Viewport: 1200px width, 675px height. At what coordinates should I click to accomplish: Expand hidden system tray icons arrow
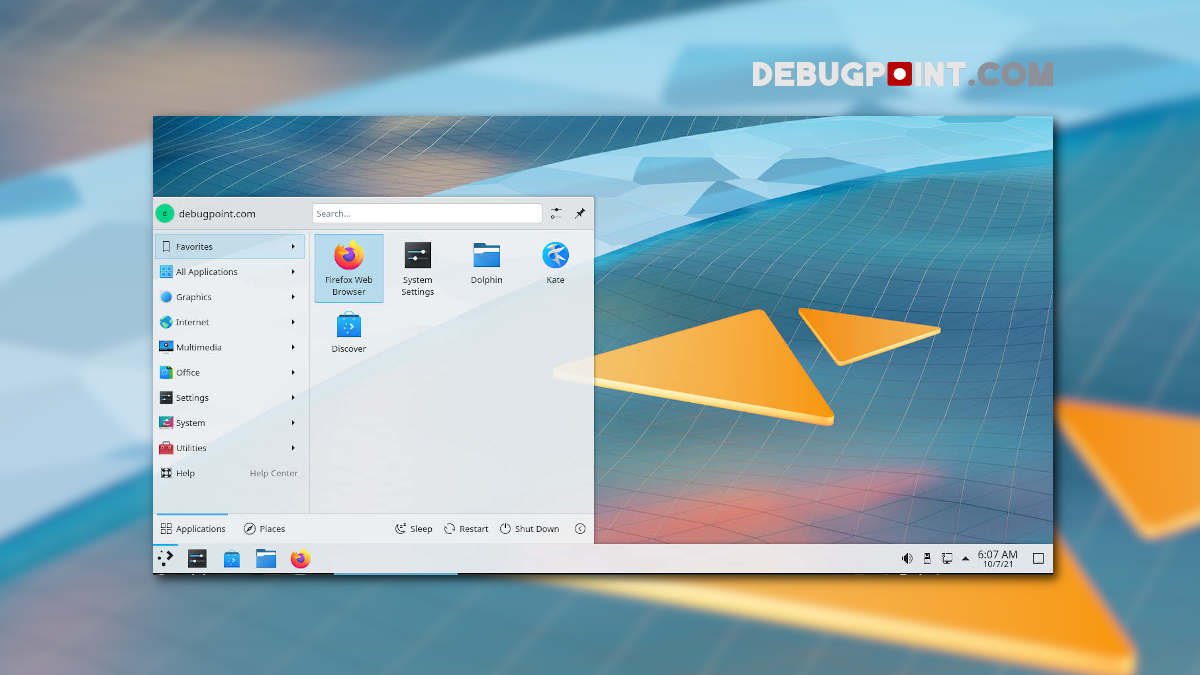coord(965,558)
